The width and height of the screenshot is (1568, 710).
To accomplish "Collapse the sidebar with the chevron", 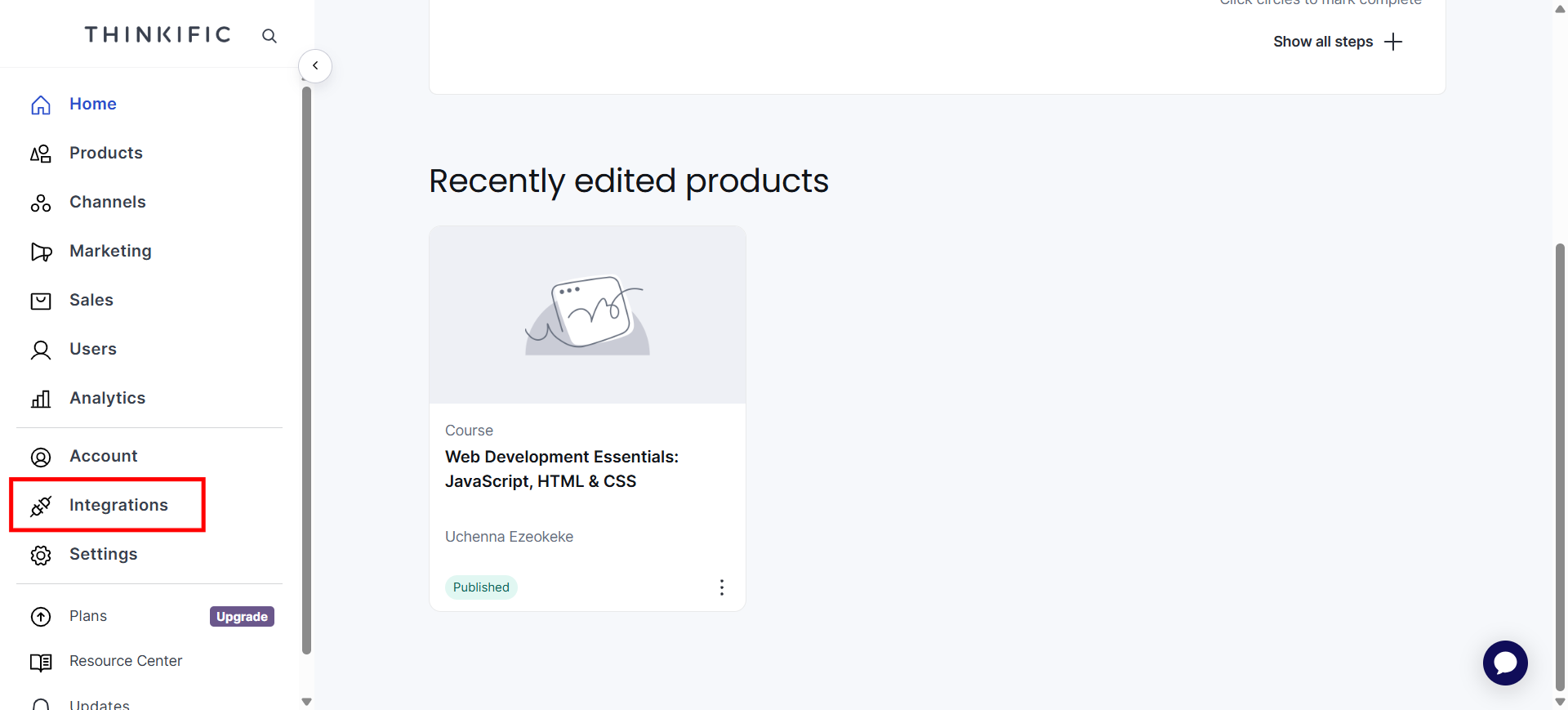I will pos(315,65).
